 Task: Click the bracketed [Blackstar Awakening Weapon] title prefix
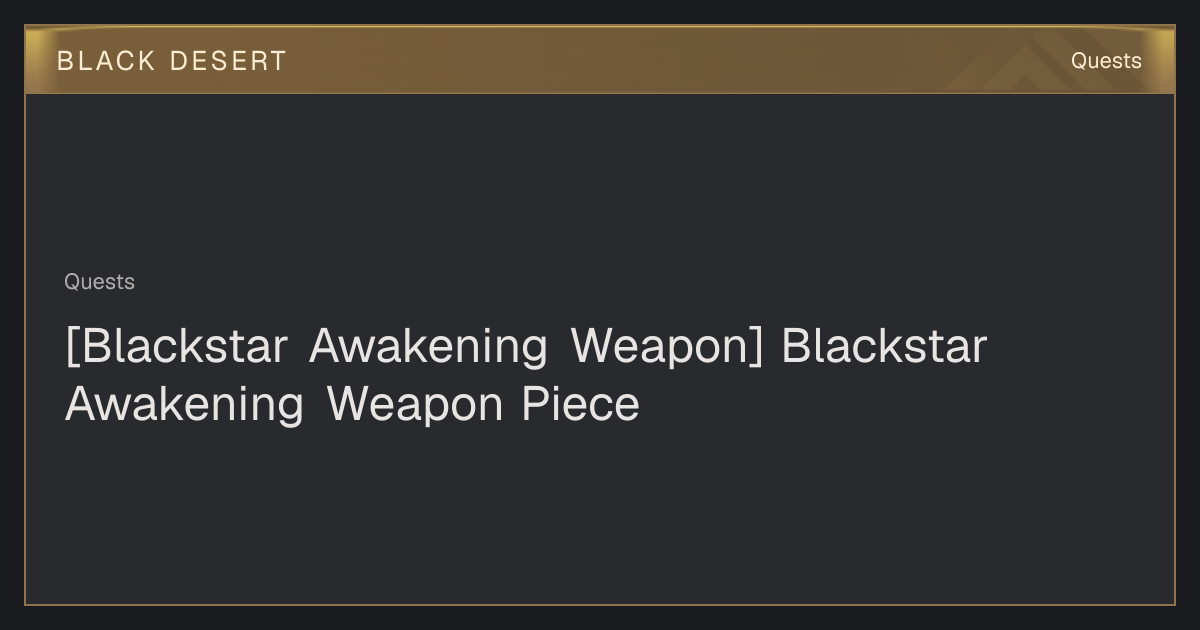pos(414,346)
